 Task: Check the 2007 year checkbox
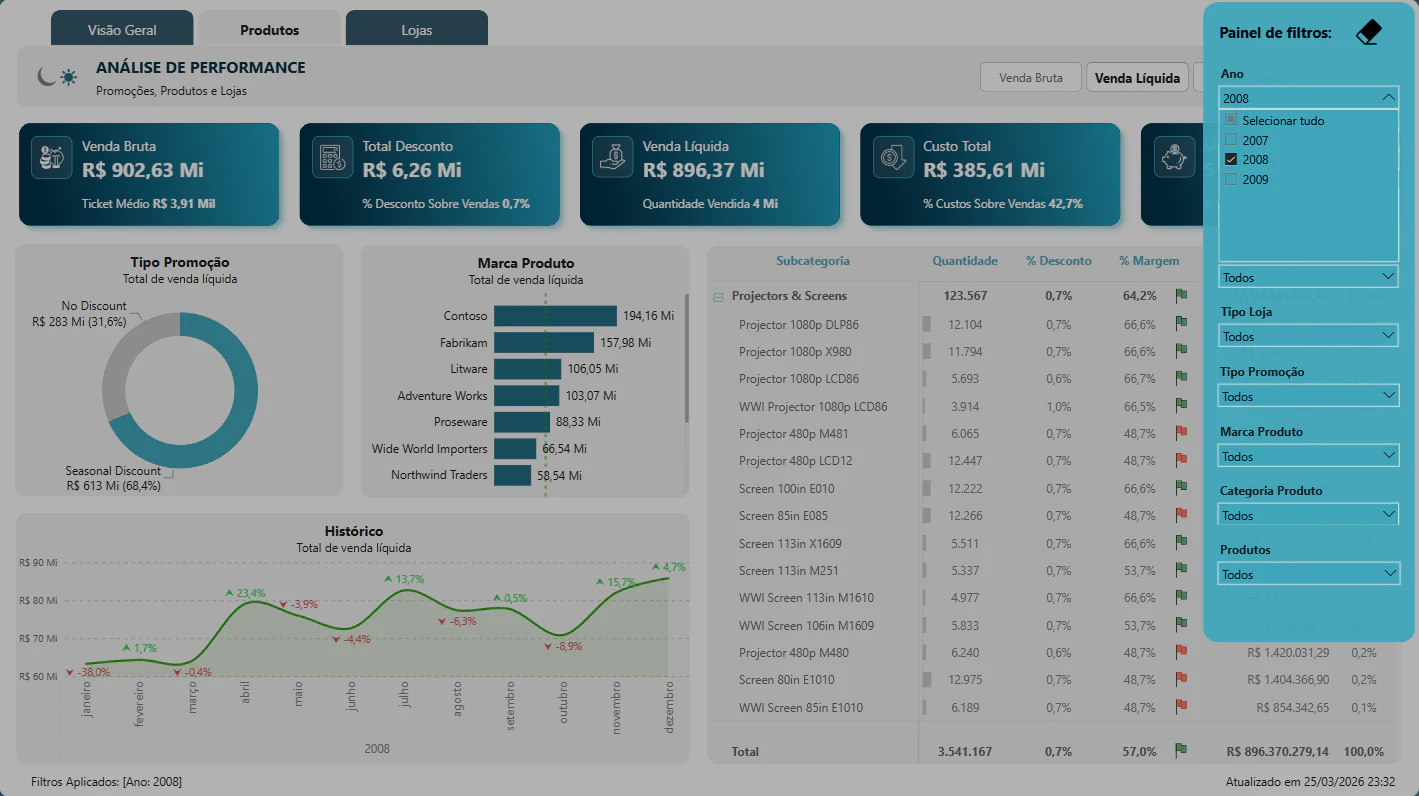pos(1231,140)
